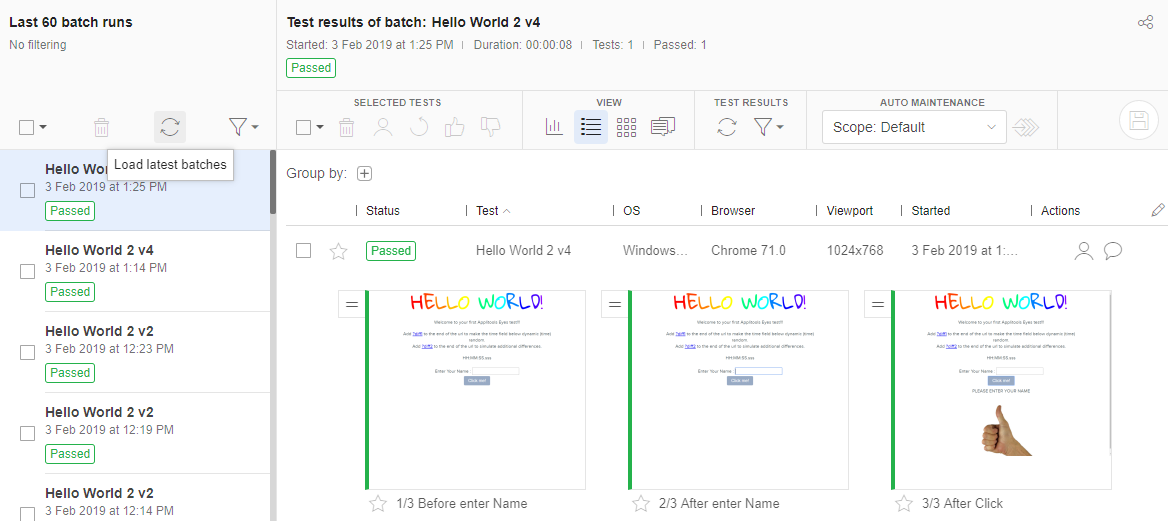Sort by the Test column header
The image size is (1168, 521).
487,211
